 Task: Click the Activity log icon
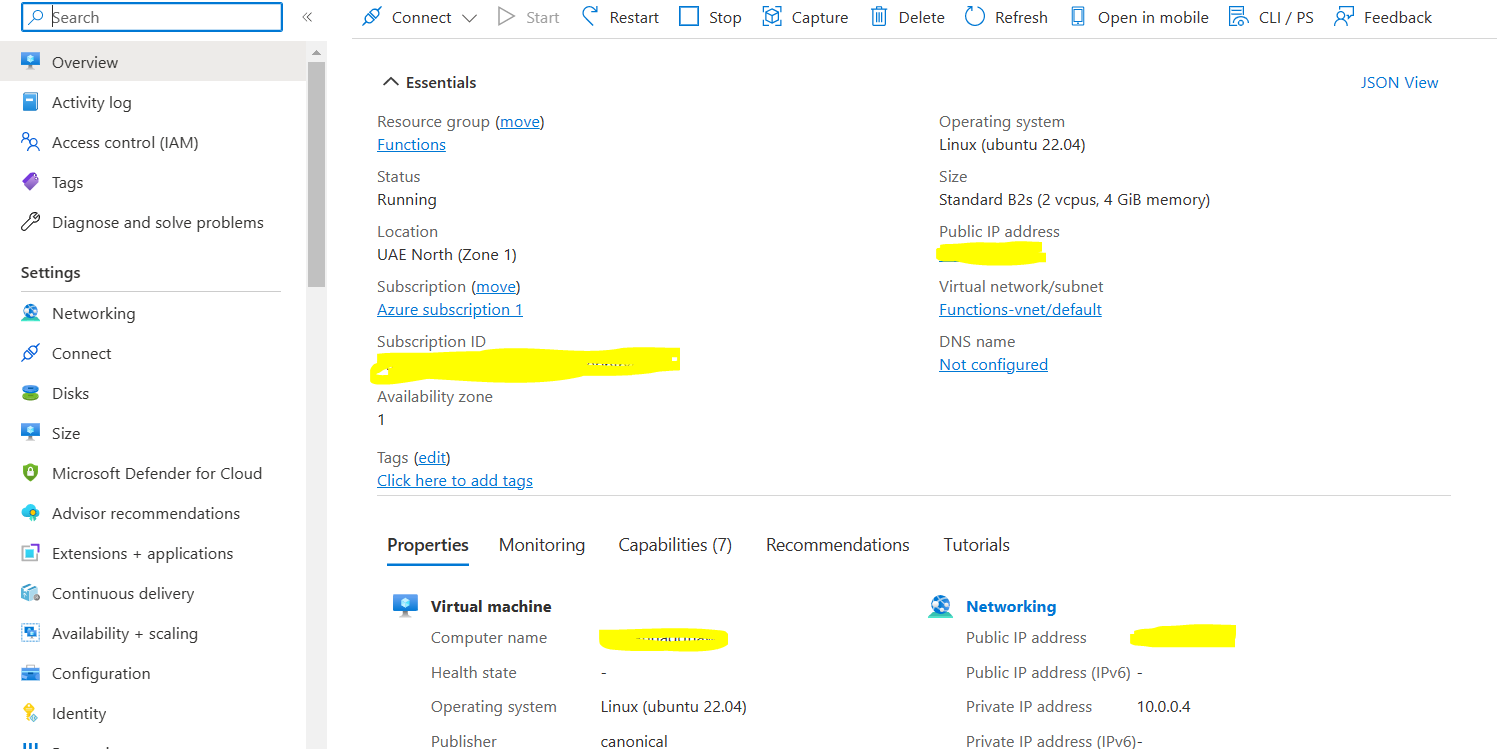tap(31, 102)
